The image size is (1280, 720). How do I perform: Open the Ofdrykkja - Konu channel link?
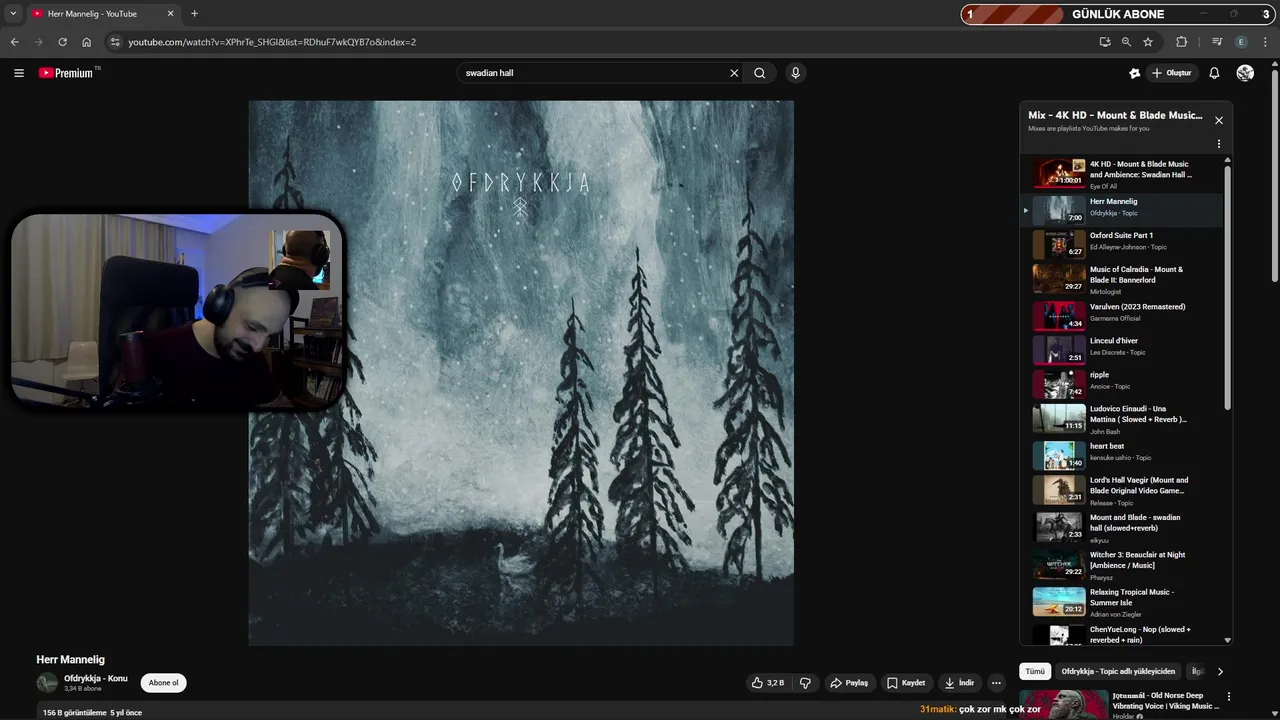(x=96, y=678)
